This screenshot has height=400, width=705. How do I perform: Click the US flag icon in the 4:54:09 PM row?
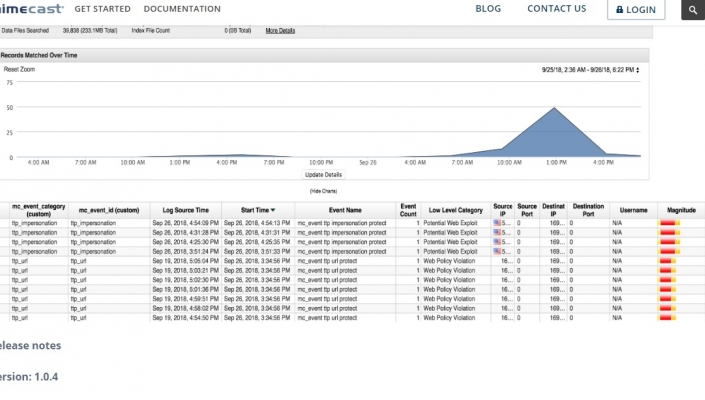point(497,222)
